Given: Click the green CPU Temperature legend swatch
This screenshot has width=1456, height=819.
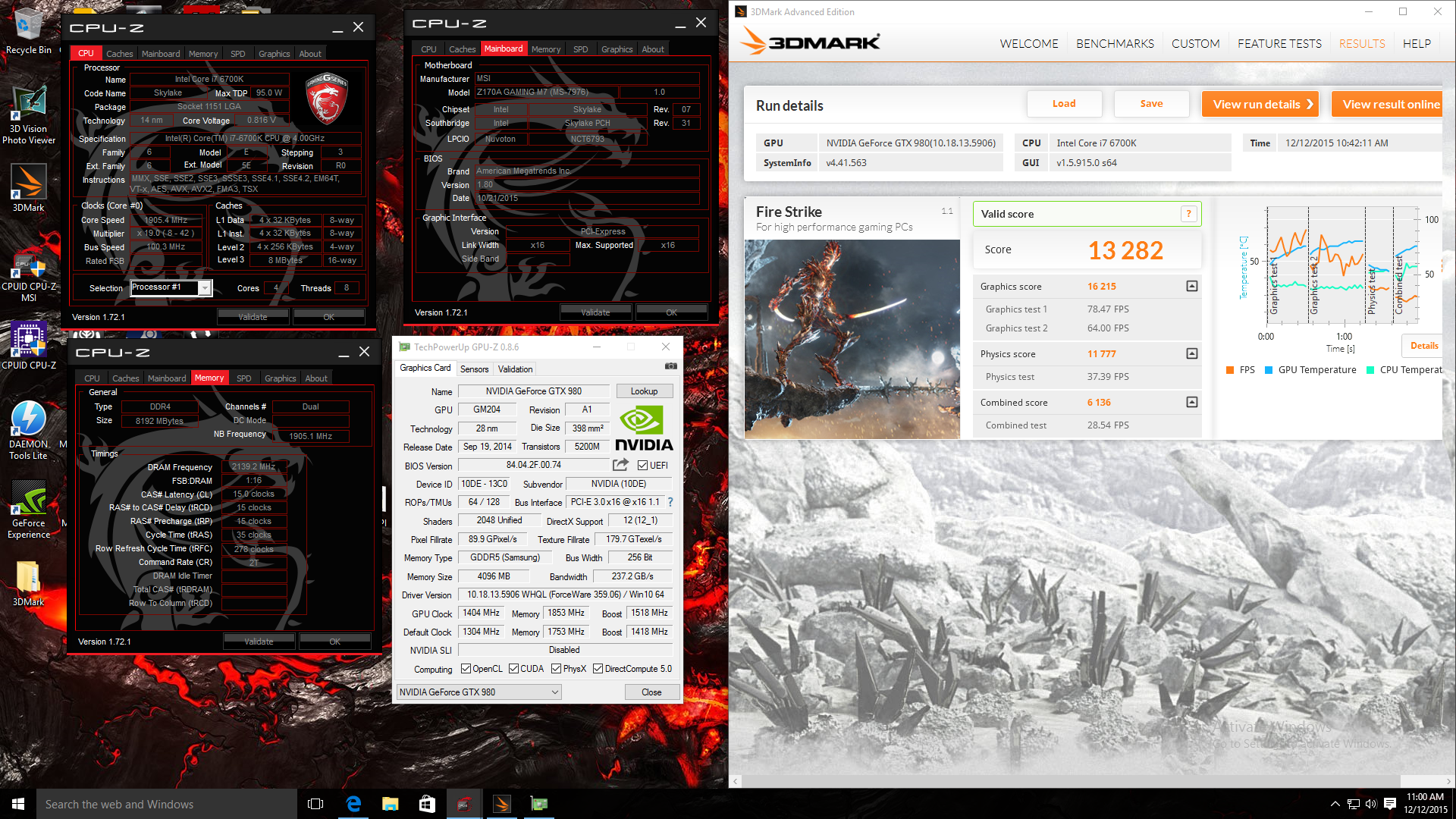Looking at the screenshot, I should (1370, 370).
